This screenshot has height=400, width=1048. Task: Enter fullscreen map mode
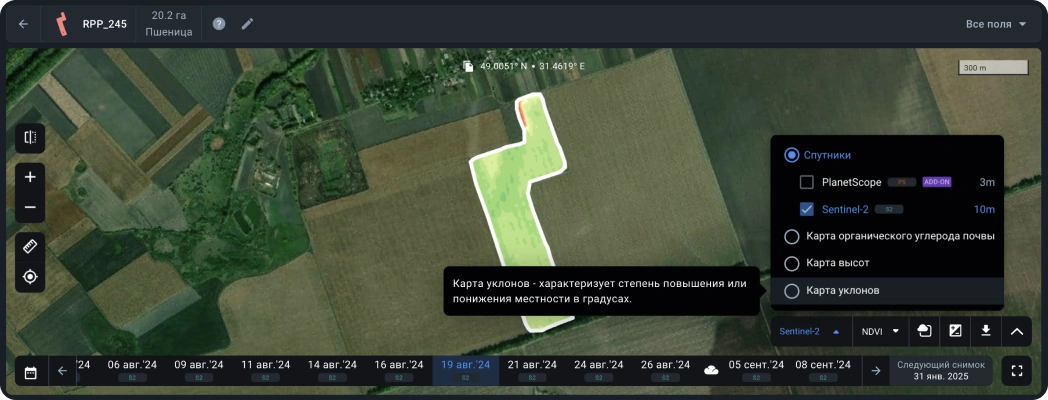[1017, 371]
